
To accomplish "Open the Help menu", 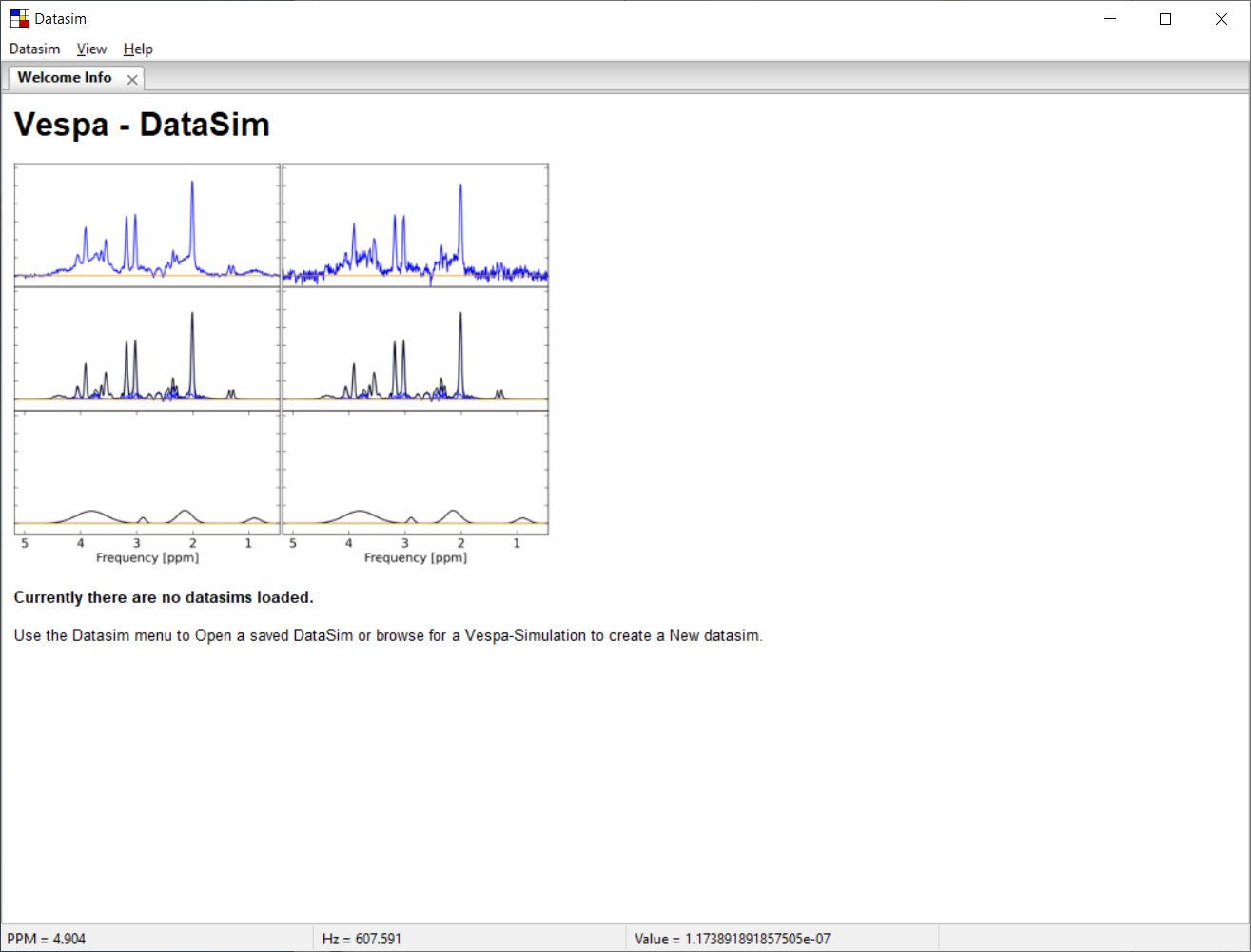I will (x=138, y=49).
